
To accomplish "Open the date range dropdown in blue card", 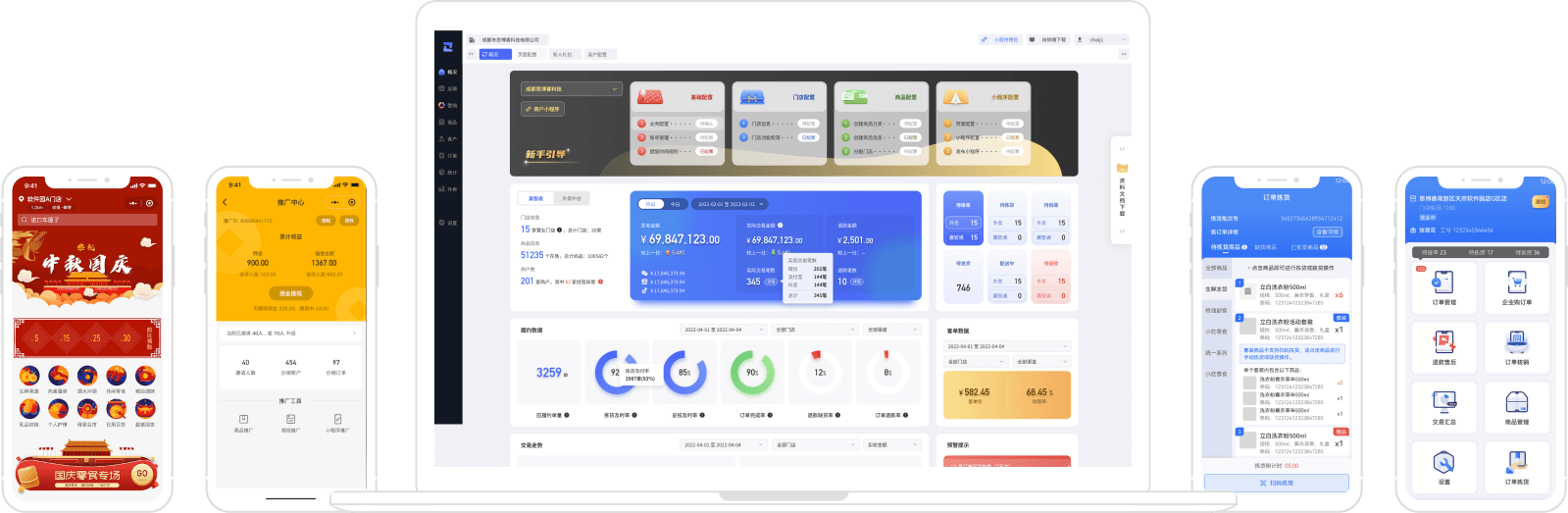I will 730,204.
